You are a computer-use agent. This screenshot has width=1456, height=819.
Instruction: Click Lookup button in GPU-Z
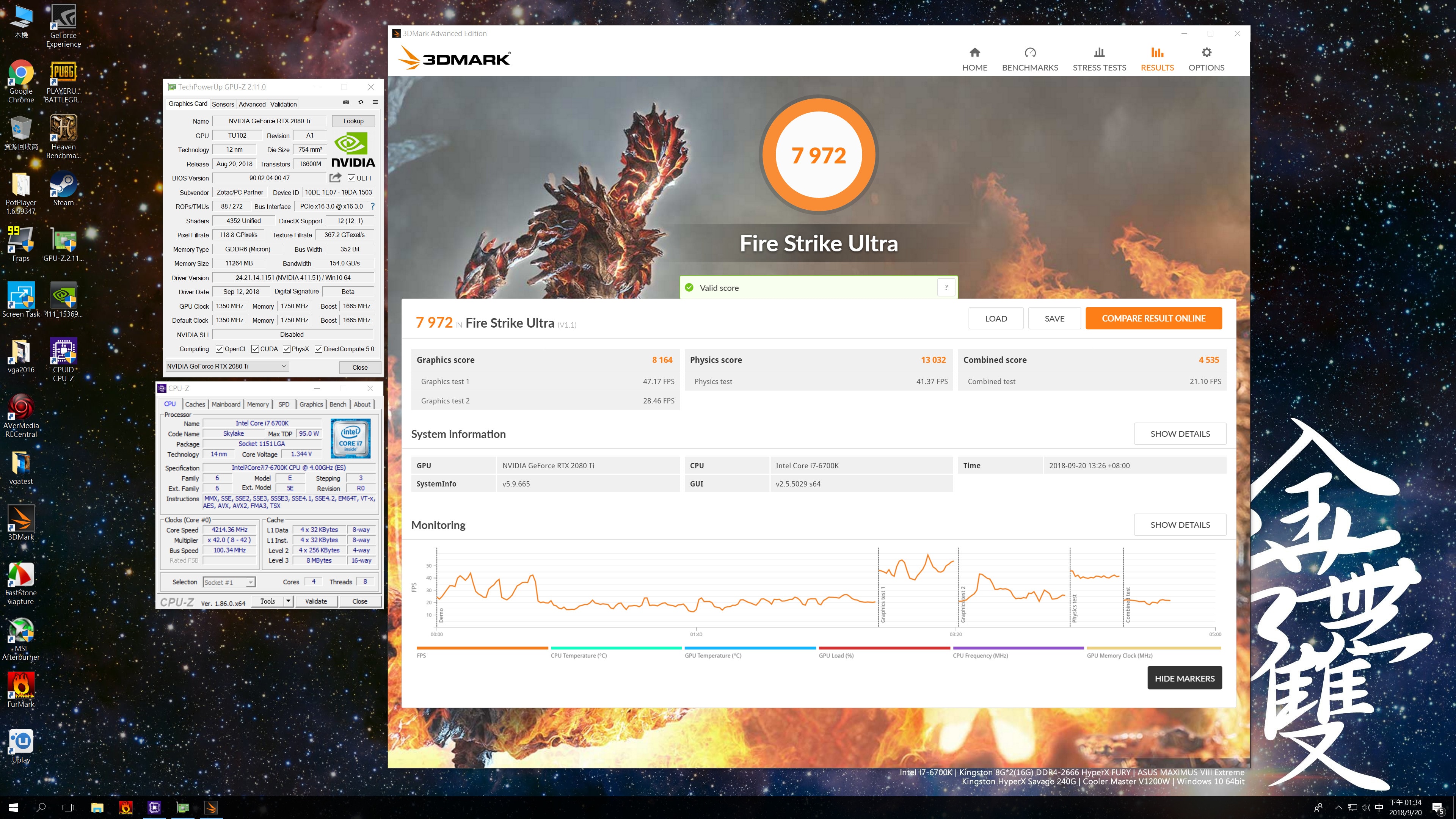coord(353,121)
